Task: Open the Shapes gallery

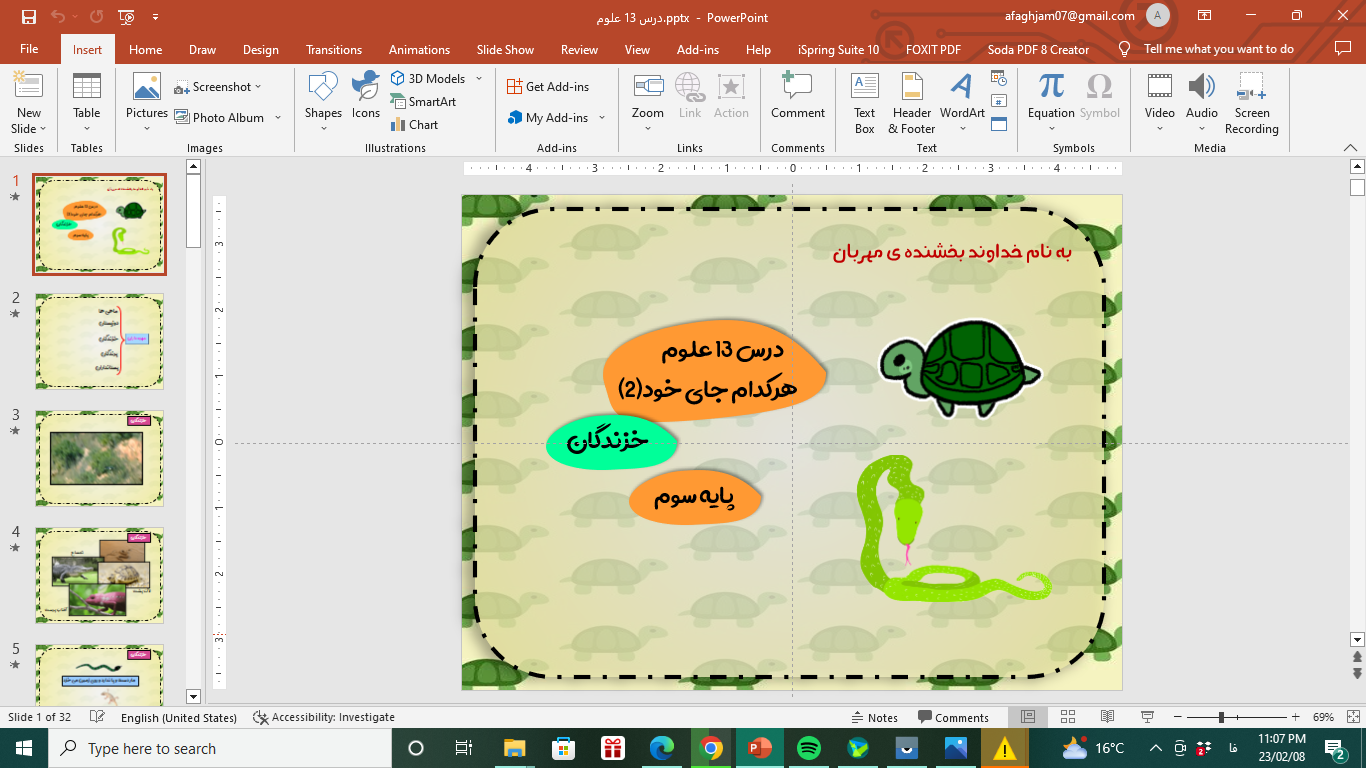Action: click(x=323, y=101)
